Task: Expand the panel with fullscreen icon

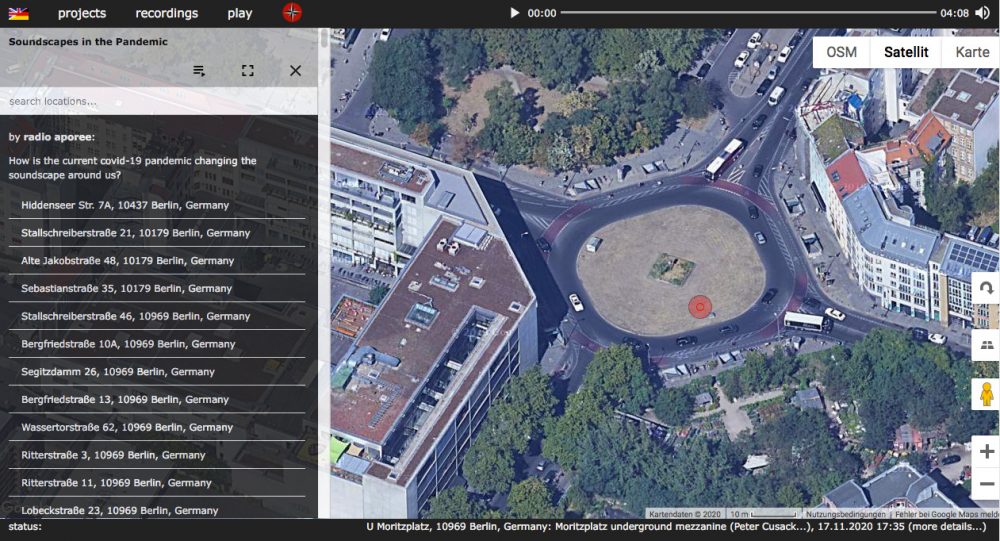Action: 248,71
